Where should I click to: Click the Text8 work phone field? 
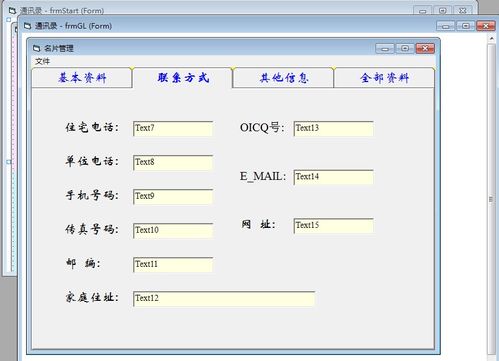pos(173,162)
